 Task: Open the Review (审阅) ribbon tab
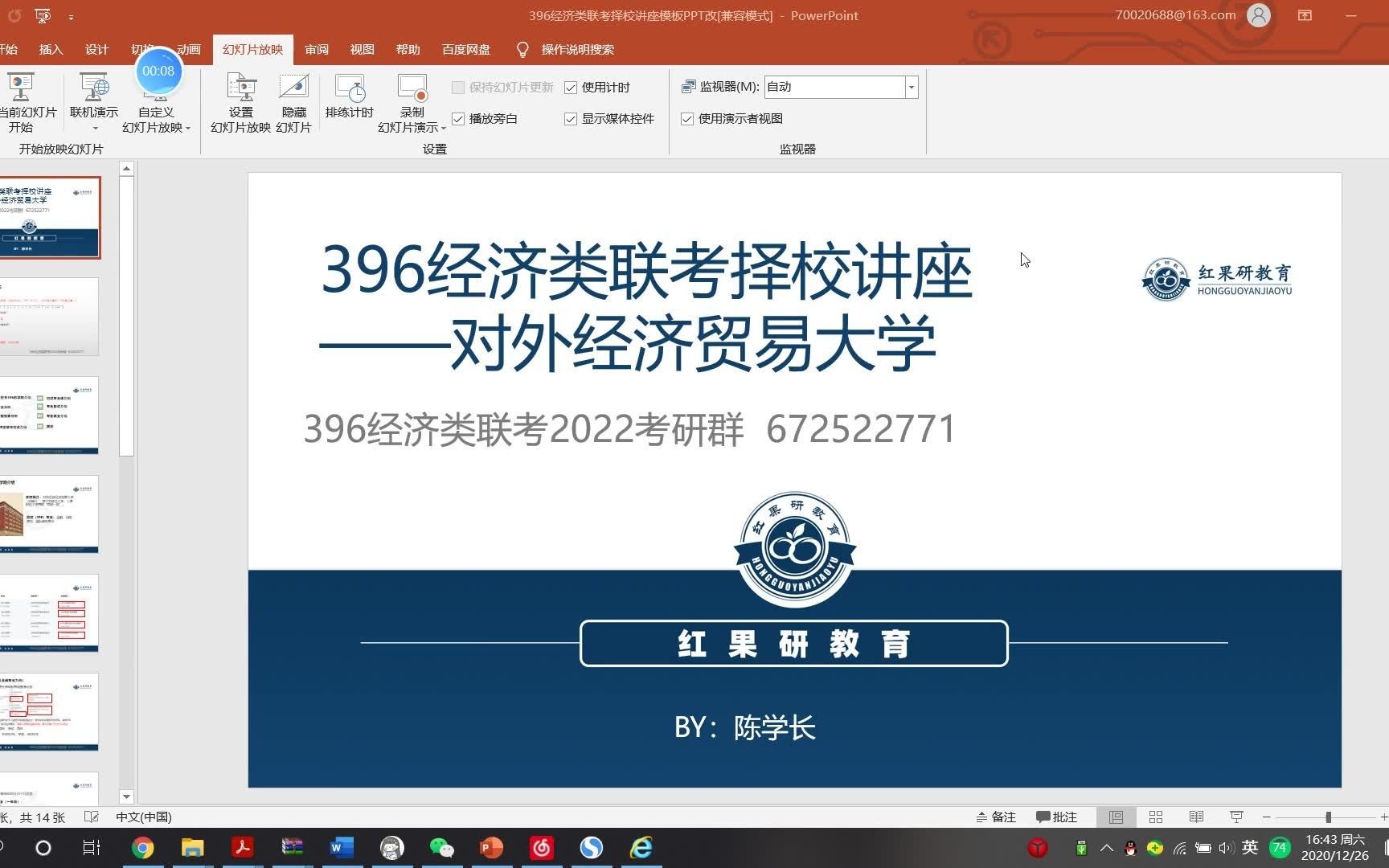coord(317,49)
